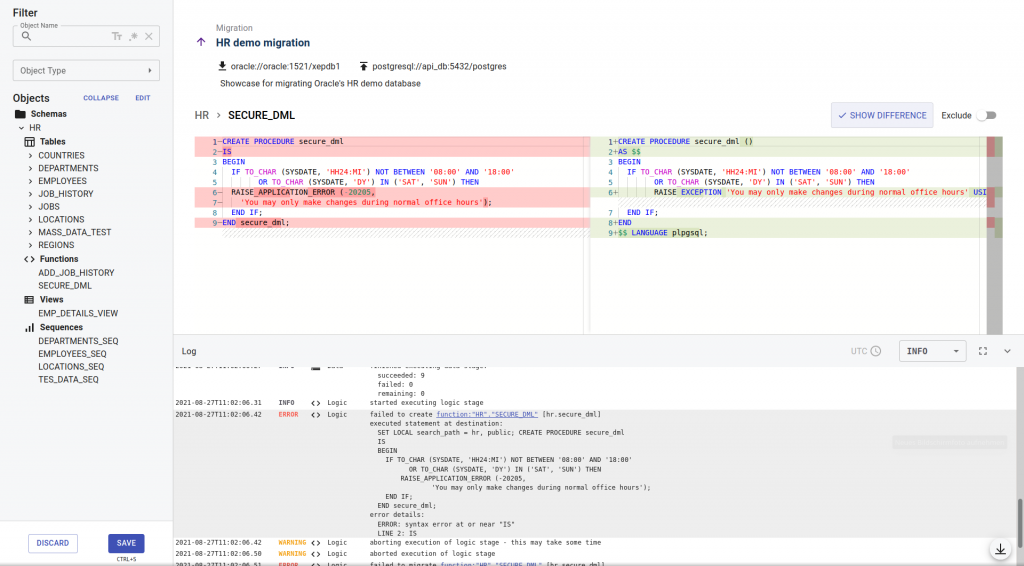Expand the LOCATIONS table

30,219
